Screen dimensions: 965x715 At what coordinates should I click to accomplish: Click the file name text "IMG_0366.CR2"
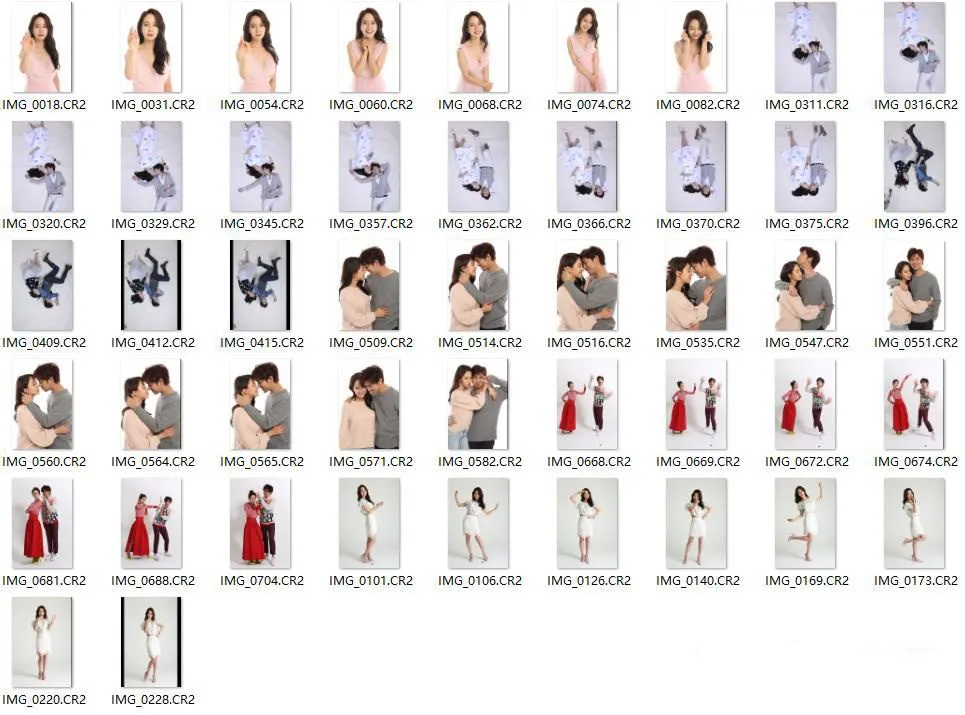pos(588,223)
